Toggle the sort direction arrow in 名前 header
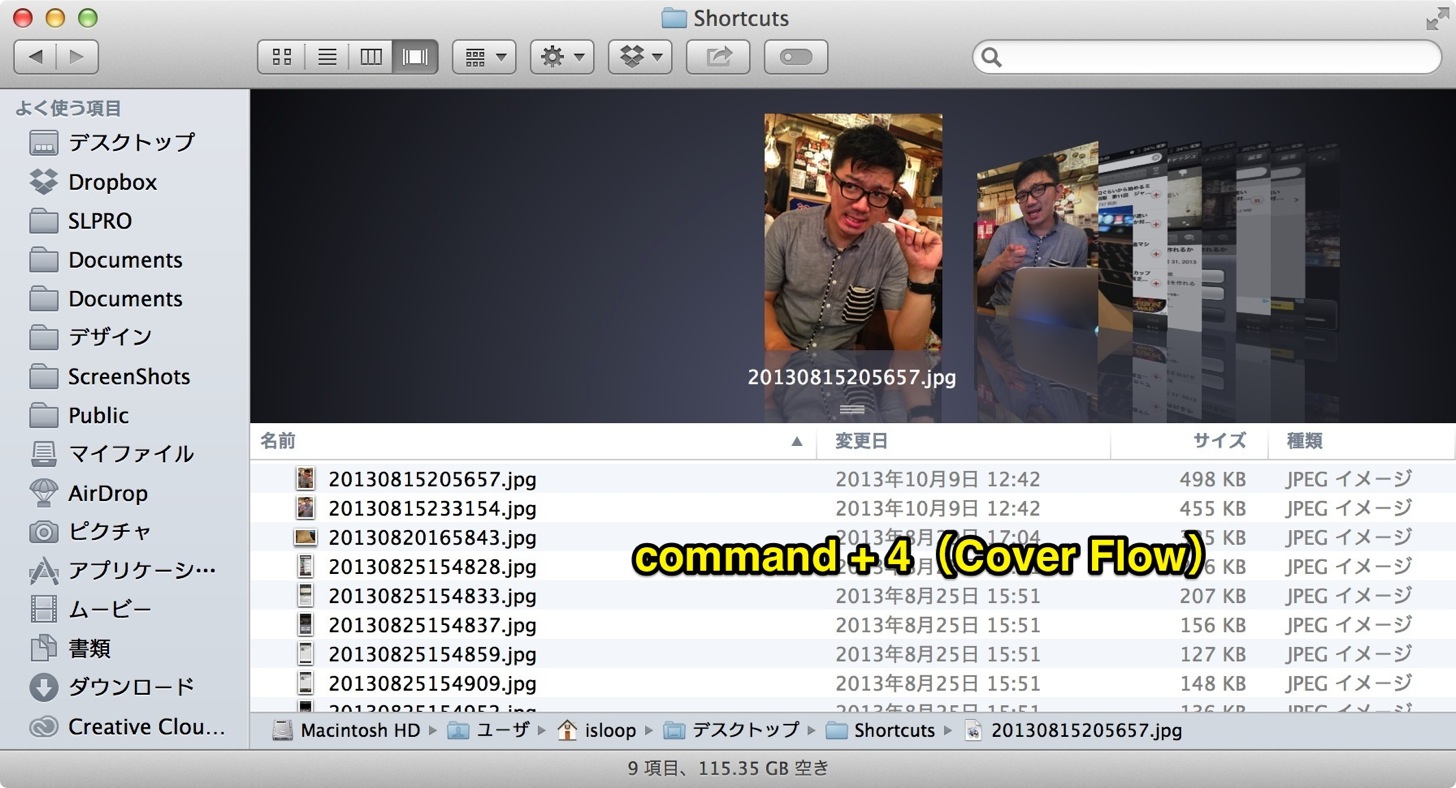This screenshot has width=1456, height=788. point(797,441)
